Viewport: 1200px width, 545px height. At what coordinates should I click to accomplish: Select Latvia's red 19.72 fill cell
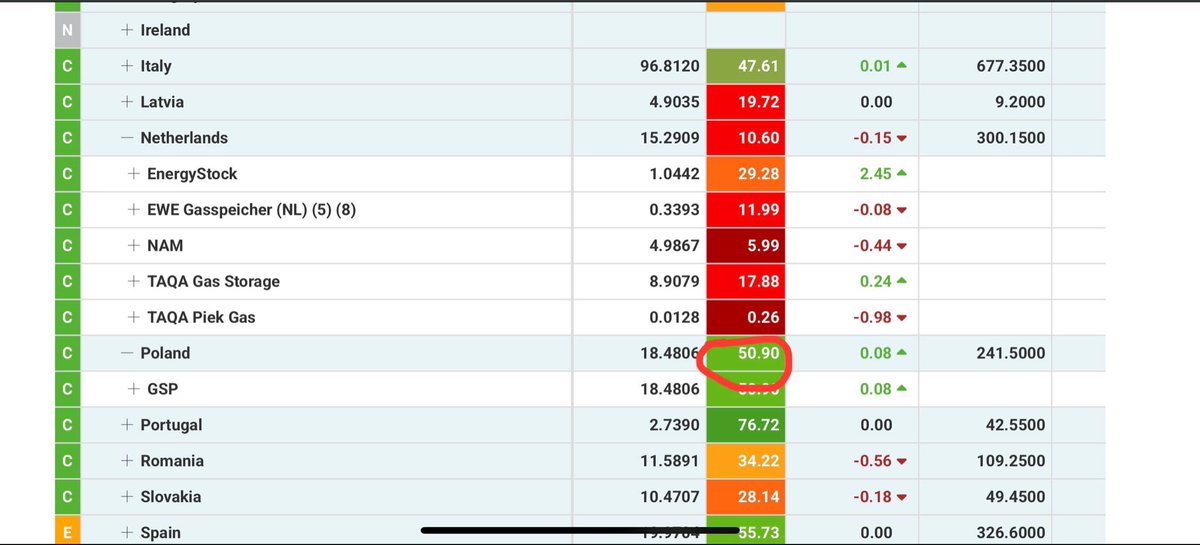point(746,102)
